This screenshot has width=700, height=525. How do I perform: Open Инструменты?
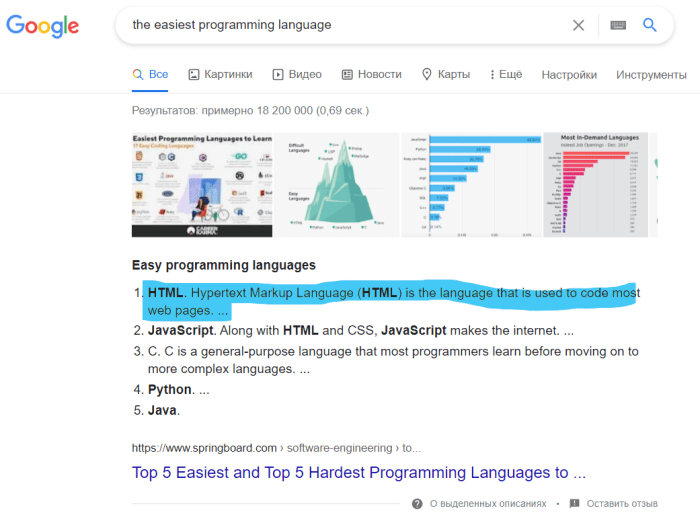(651, 75)
